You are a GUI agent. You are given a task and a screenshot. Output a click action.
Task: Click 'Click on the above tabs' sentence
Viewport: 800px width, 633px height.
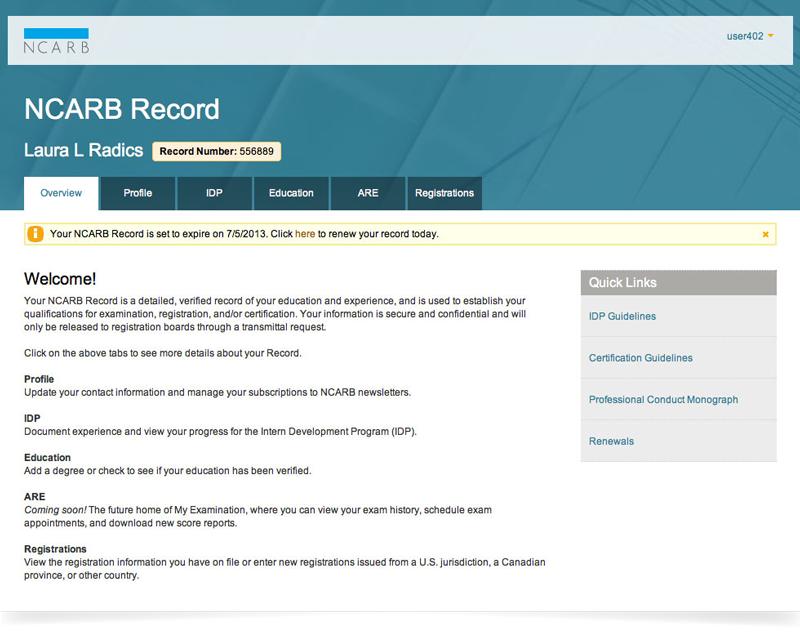click(x=163, y=353)
